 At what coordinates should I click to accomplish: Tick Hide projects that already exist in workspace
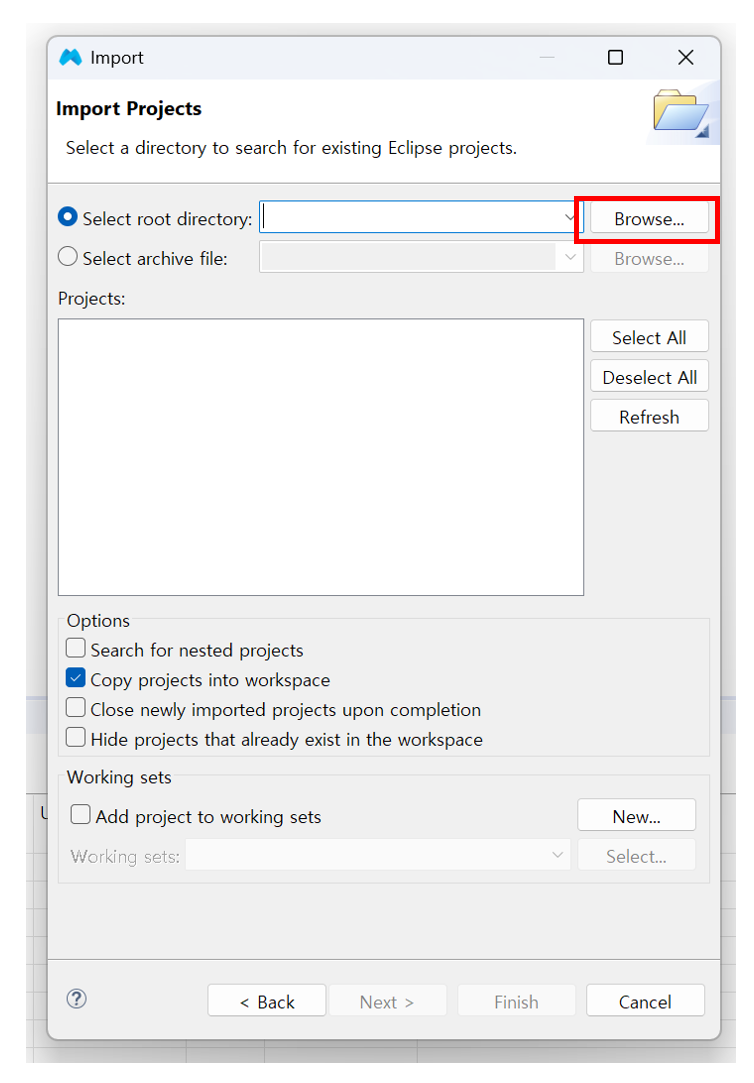click(76, 739)
